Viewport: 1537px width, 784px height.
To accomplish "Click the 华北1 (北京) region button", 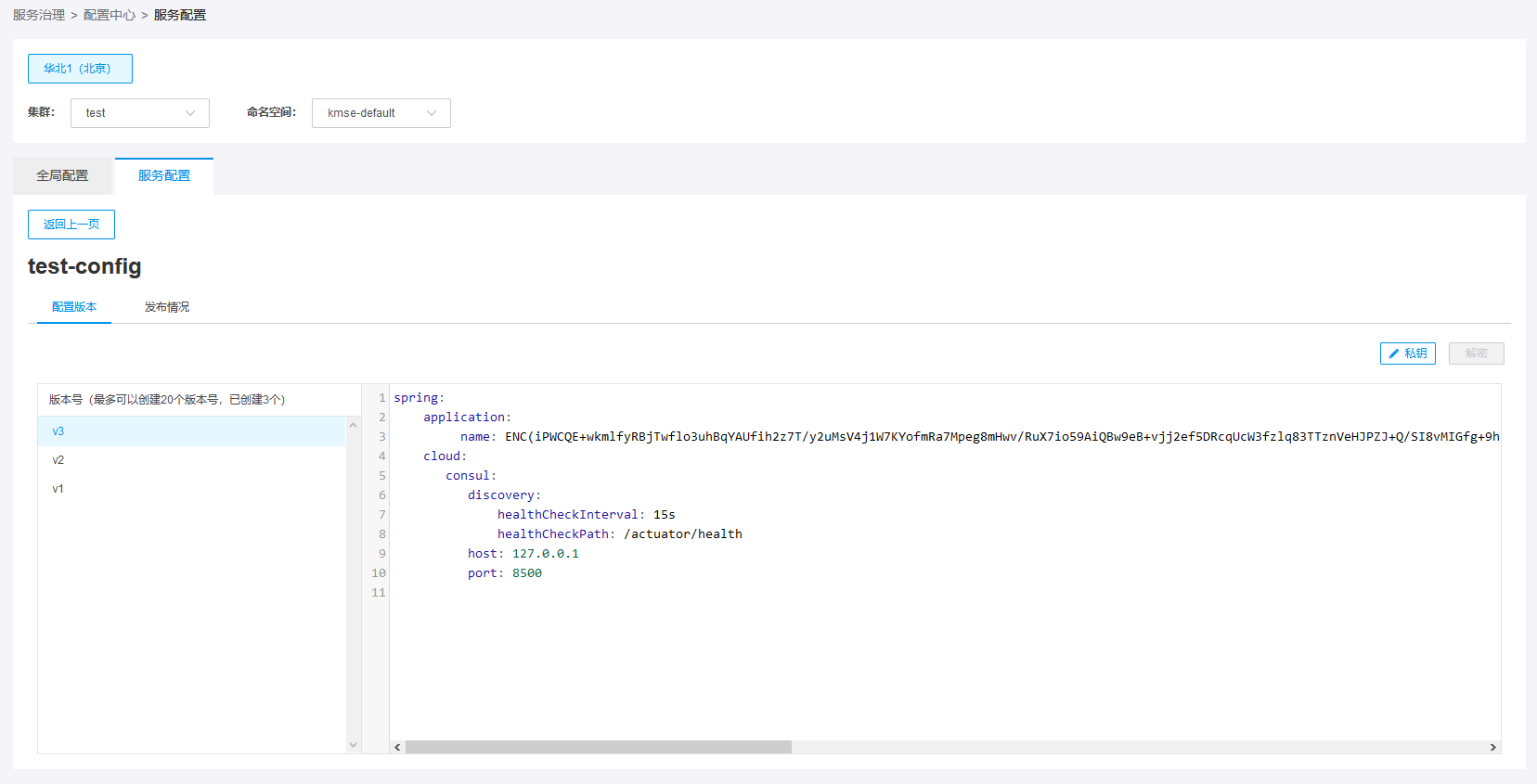I will click(x=80, y=69).
